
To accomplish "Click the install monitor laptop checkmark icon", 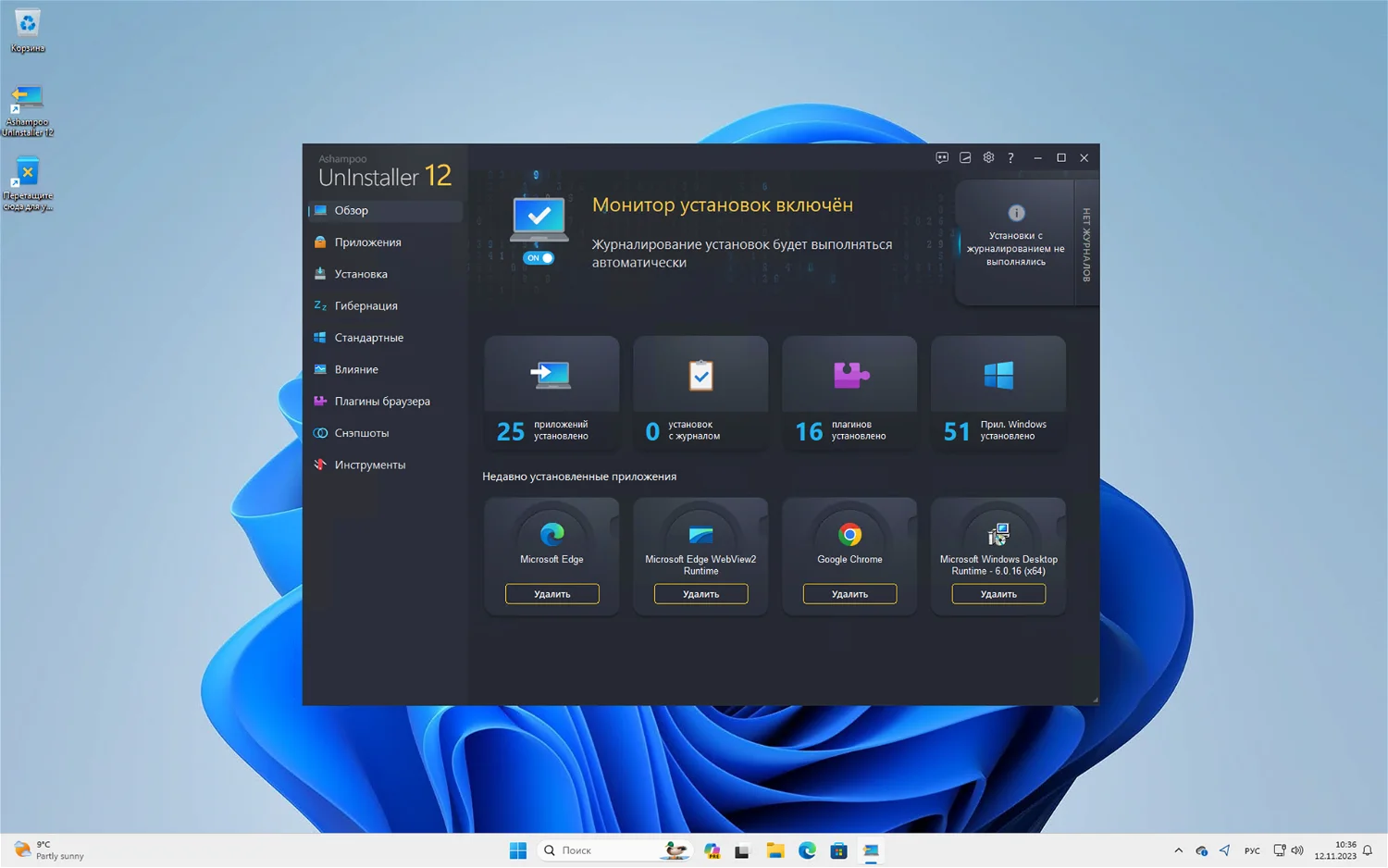I will (x=539, y=219).
